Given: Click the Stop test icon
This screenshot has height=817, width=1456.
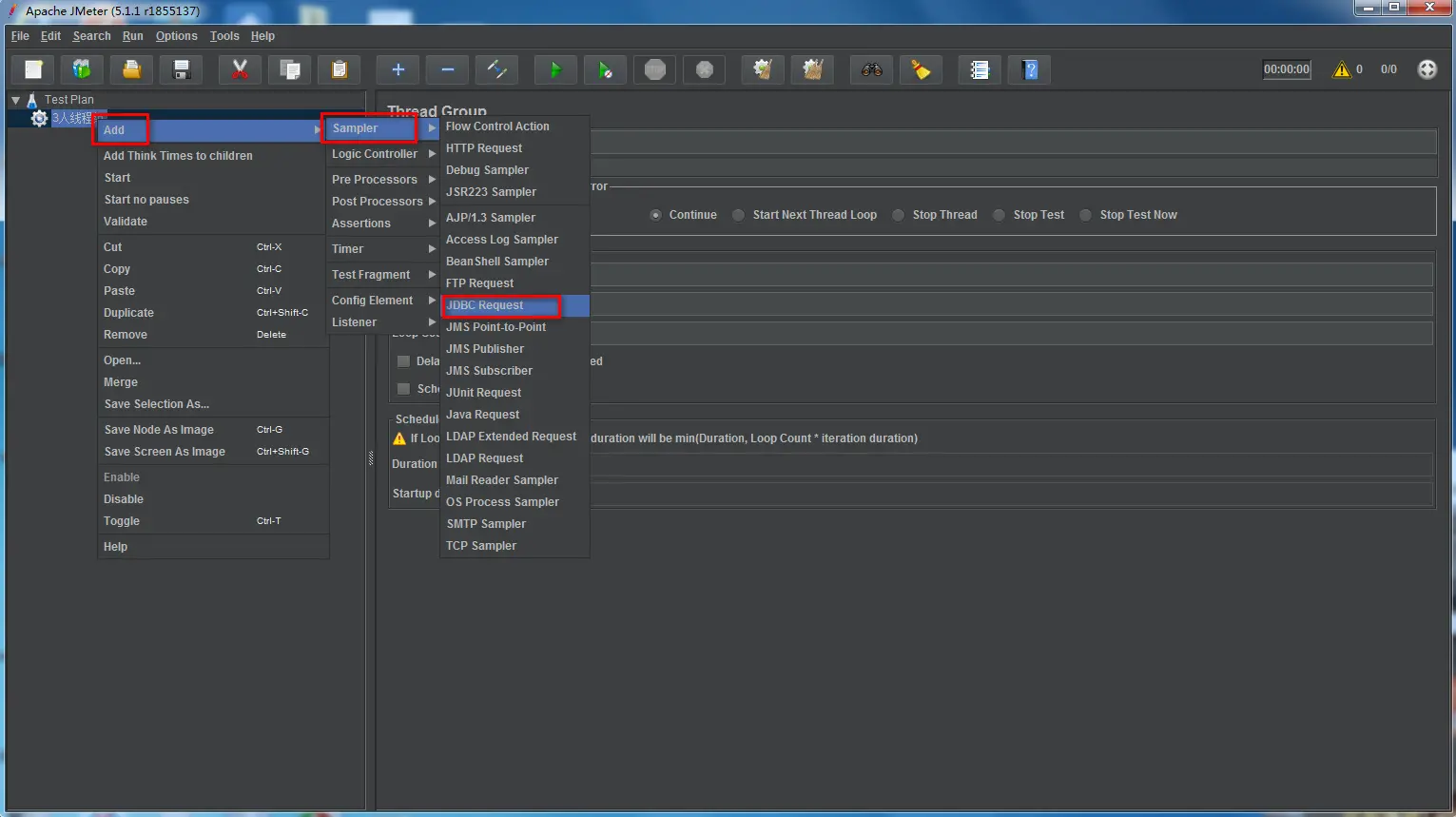Looking at the screenshot, I should click(x=654, y=69).
